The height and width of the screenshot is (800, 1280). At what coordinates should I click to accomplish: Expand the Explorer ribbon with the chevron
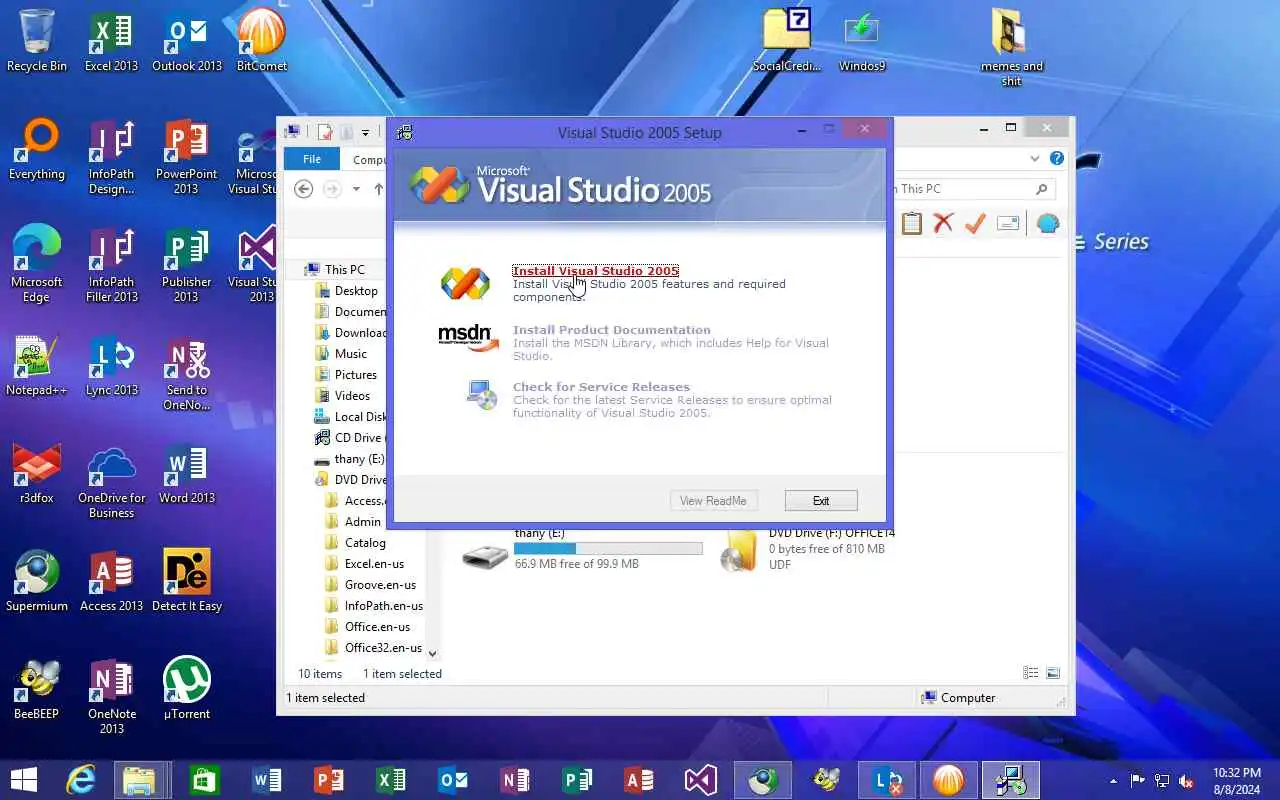click(1034, 159)
